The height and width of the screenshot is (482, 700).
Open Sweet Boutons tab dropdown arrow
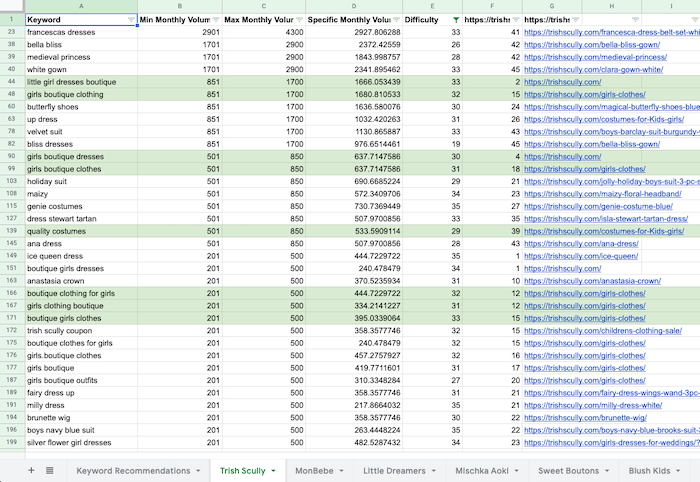(607, 471)
